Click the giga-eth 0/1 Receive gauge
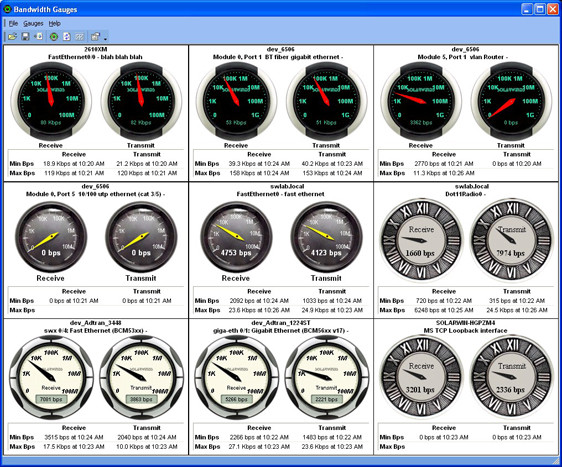The height and width of the screenshot is (467, 562). point(236,377)
